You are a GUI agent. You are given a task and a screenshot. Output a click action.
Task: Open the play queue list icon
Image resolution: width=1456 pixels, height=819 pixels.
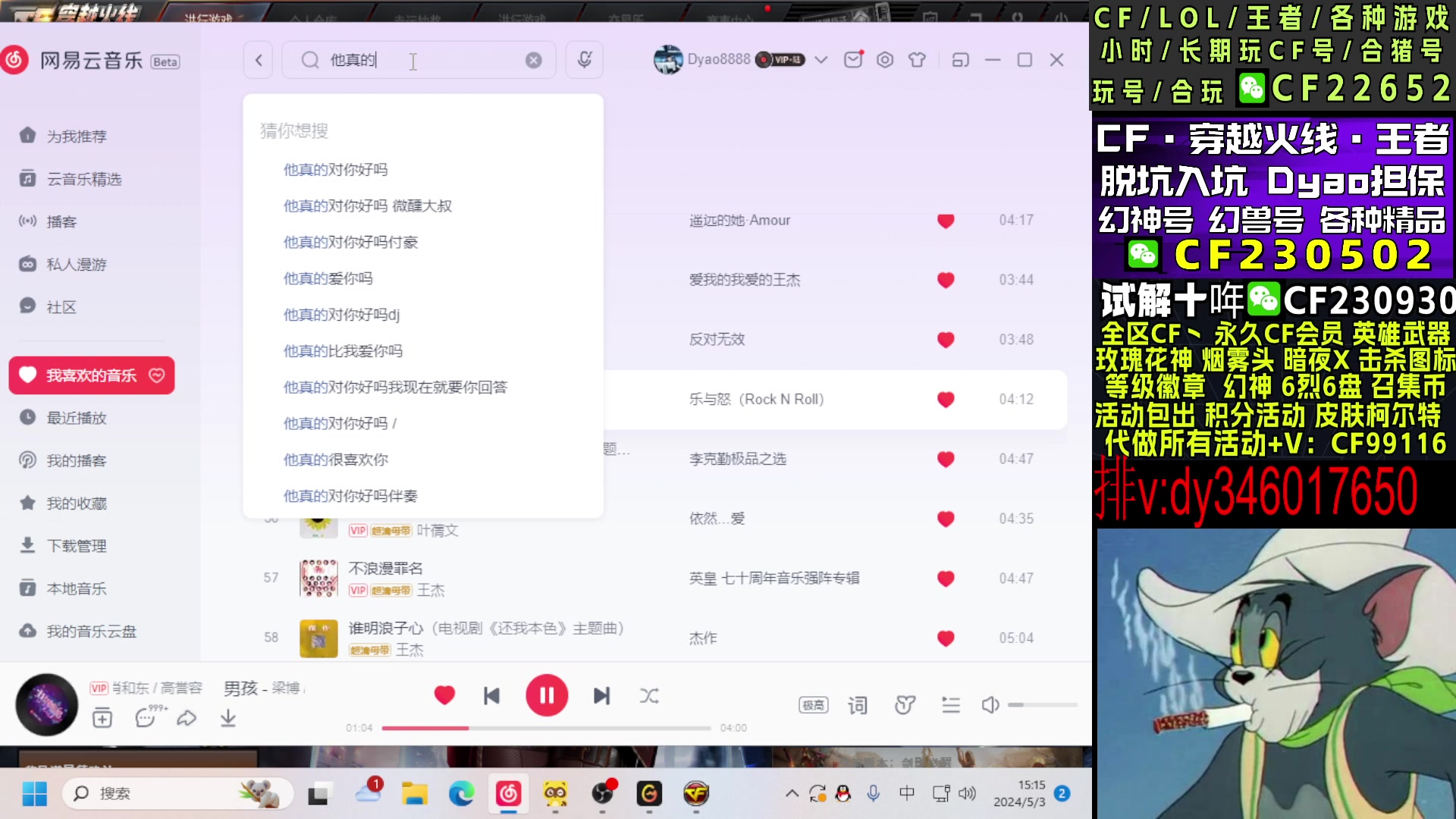[951, 705]
